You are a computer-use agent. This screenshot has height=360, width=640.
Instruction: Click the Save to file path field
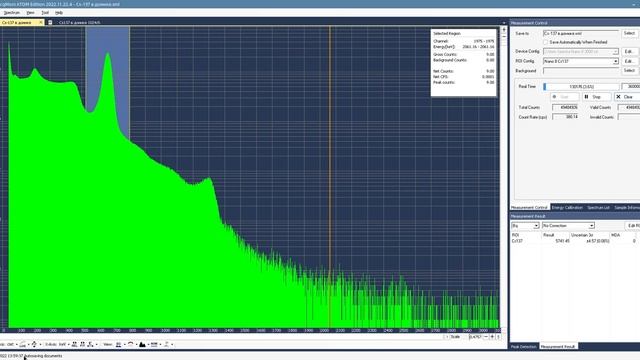click(x=581, y=33)
